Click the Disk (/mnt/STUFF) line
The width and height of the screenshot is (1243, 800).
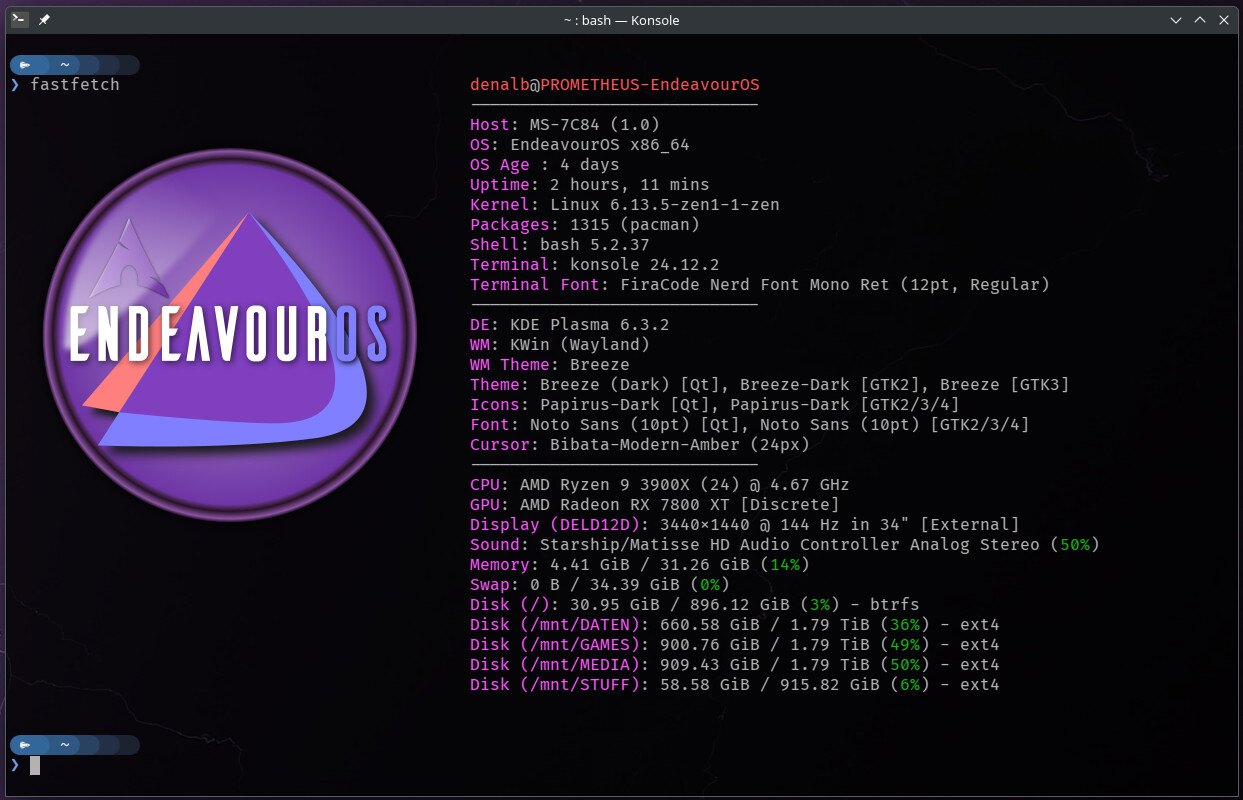tap(735, 685)
